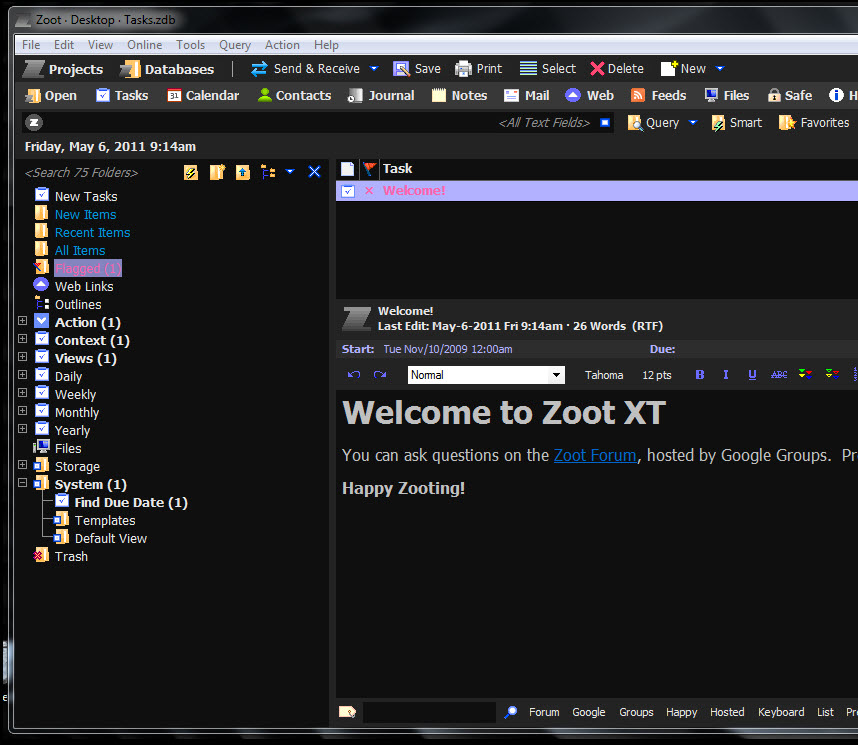Open the Files database
Viewport: 858px width, 745px height.
coord(727,95)
